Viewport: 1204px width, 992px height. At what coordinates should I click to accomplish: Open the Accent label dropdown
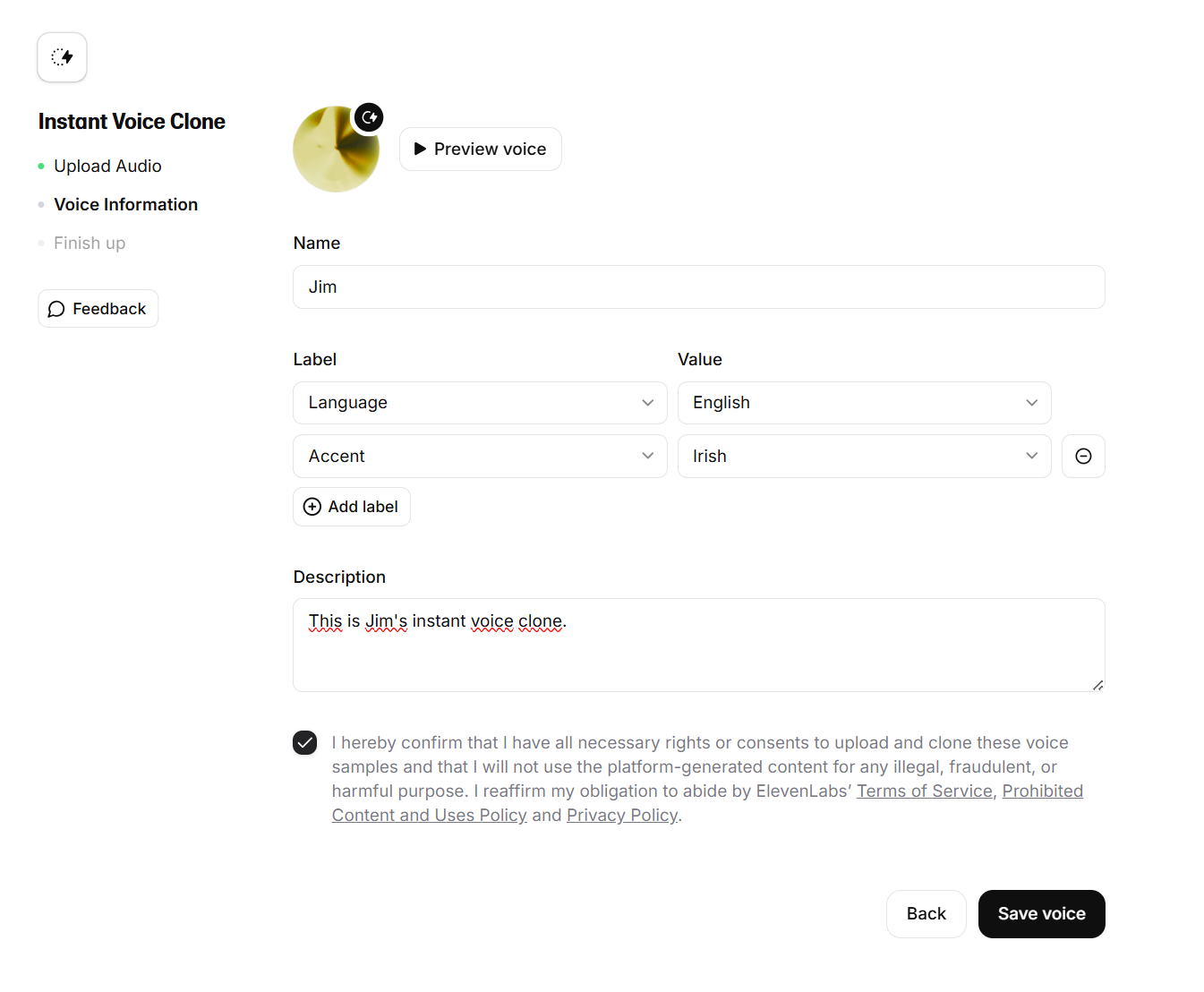point(480,457)
